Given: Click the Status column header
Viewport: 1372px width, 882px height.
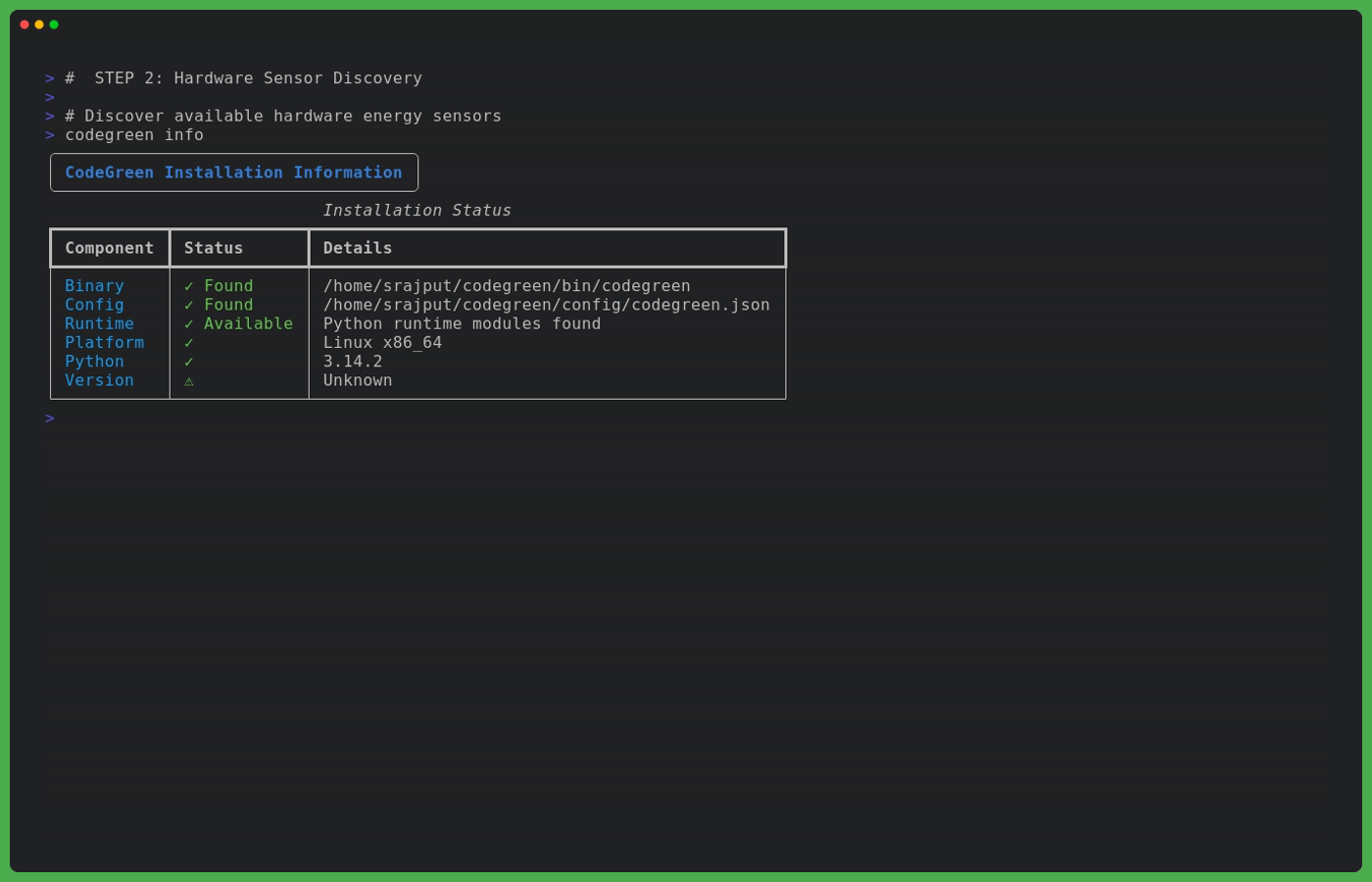Looking at the screenshot, I should pos(214,248).
